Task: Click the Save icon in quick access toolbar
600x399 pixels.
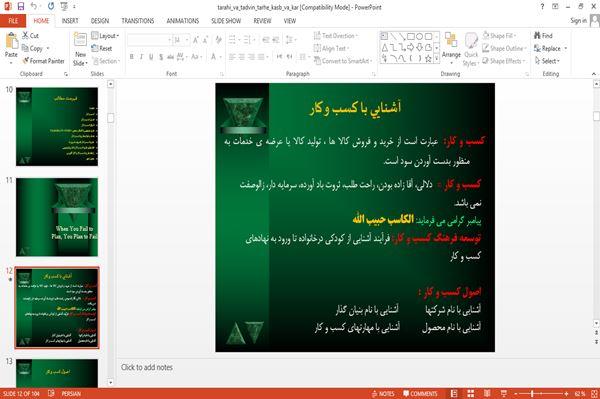Action: click(20, 7)
